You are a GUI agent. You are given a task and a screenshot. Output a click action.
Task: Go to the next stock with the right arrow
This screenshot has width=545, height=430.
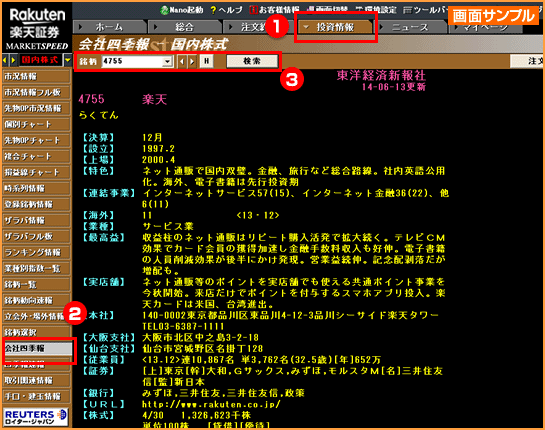pos(192,62)
